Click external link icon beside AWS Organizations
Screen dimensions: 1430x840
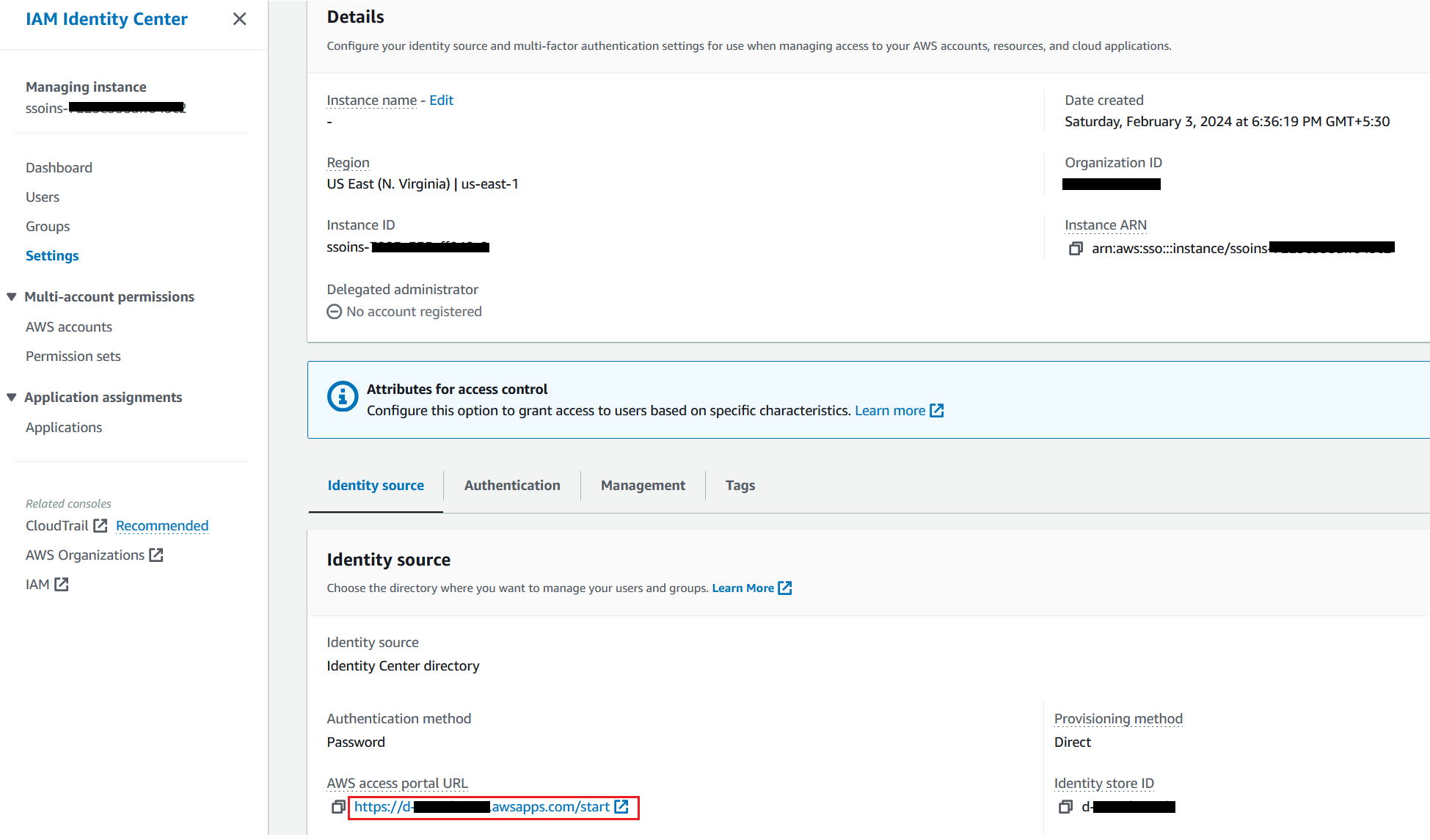pyautogui.click(x=156, y=555)
